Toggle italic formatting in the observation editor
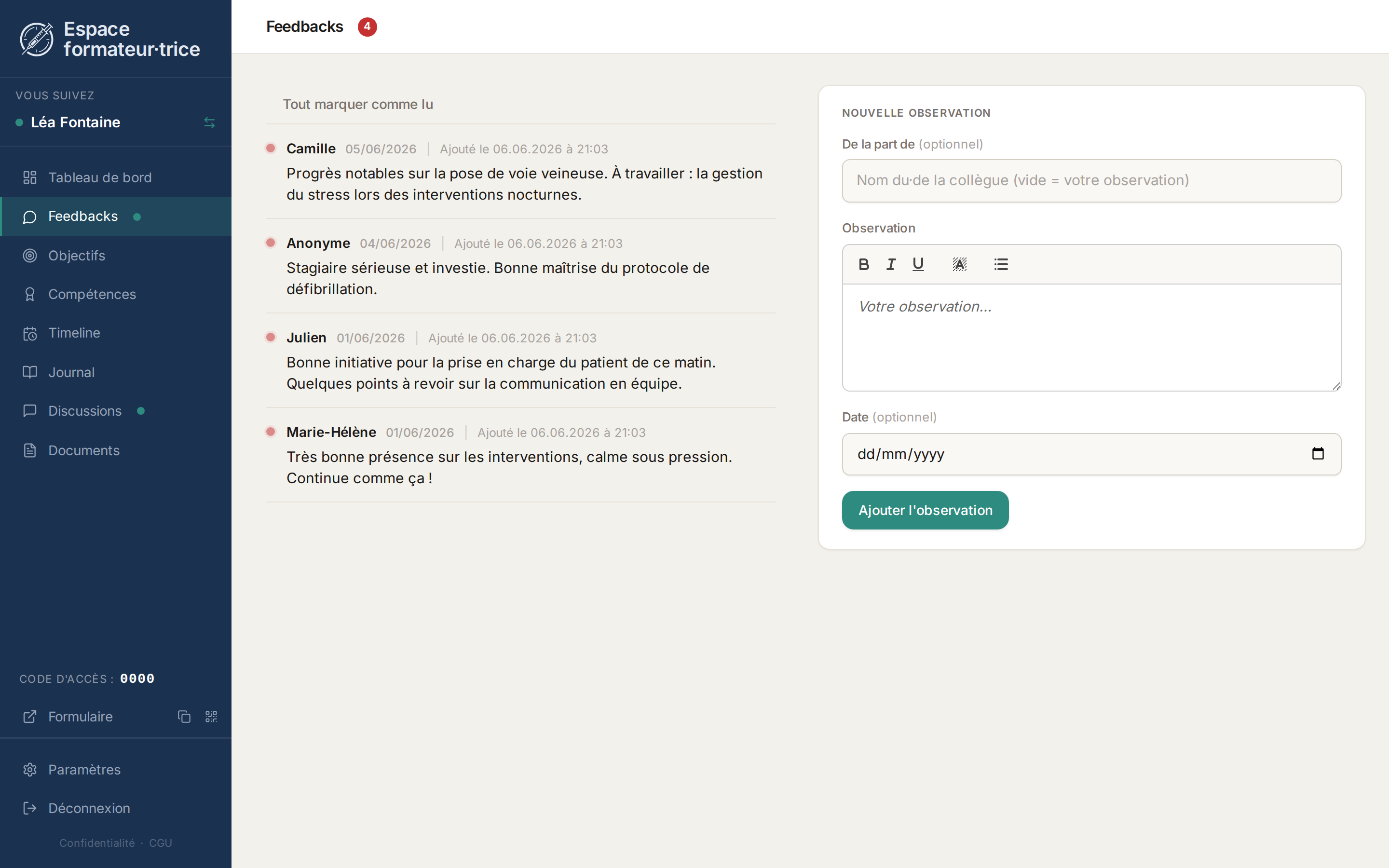The width and height of the screenshot is (1389, 868). click(891, 264)
